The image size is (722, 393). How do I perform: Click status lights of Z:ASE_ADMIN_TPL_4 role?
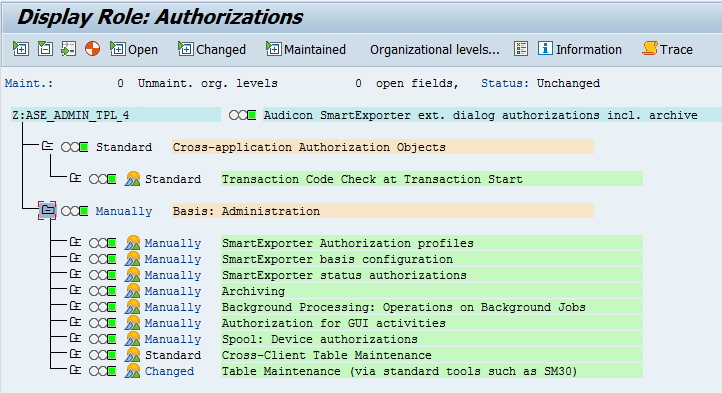click(x=243, y=115)
